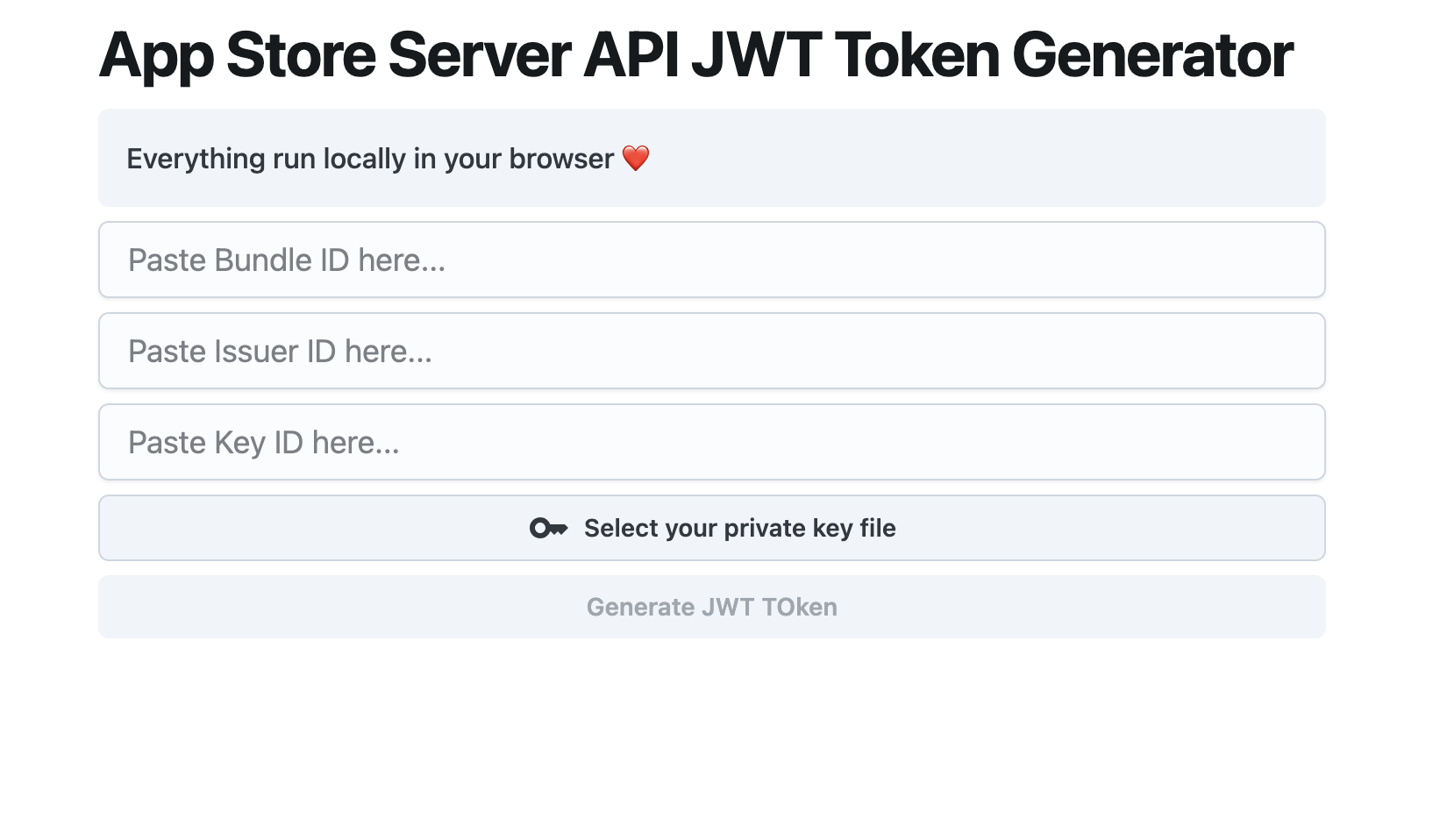Click the App Store Server API heading

tap(695, 55)
